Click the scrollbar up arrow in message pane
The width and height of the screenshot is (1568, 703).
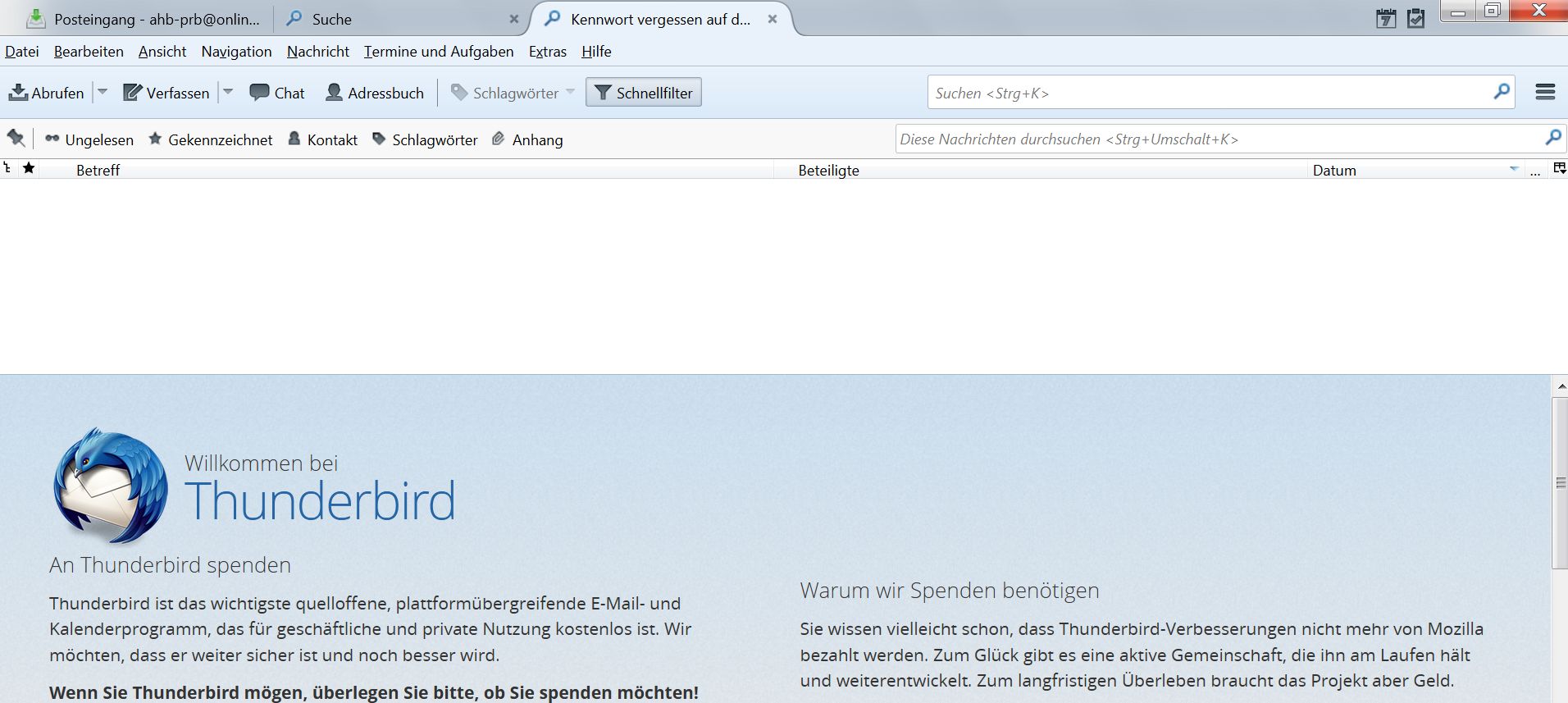click(1560, 386)
